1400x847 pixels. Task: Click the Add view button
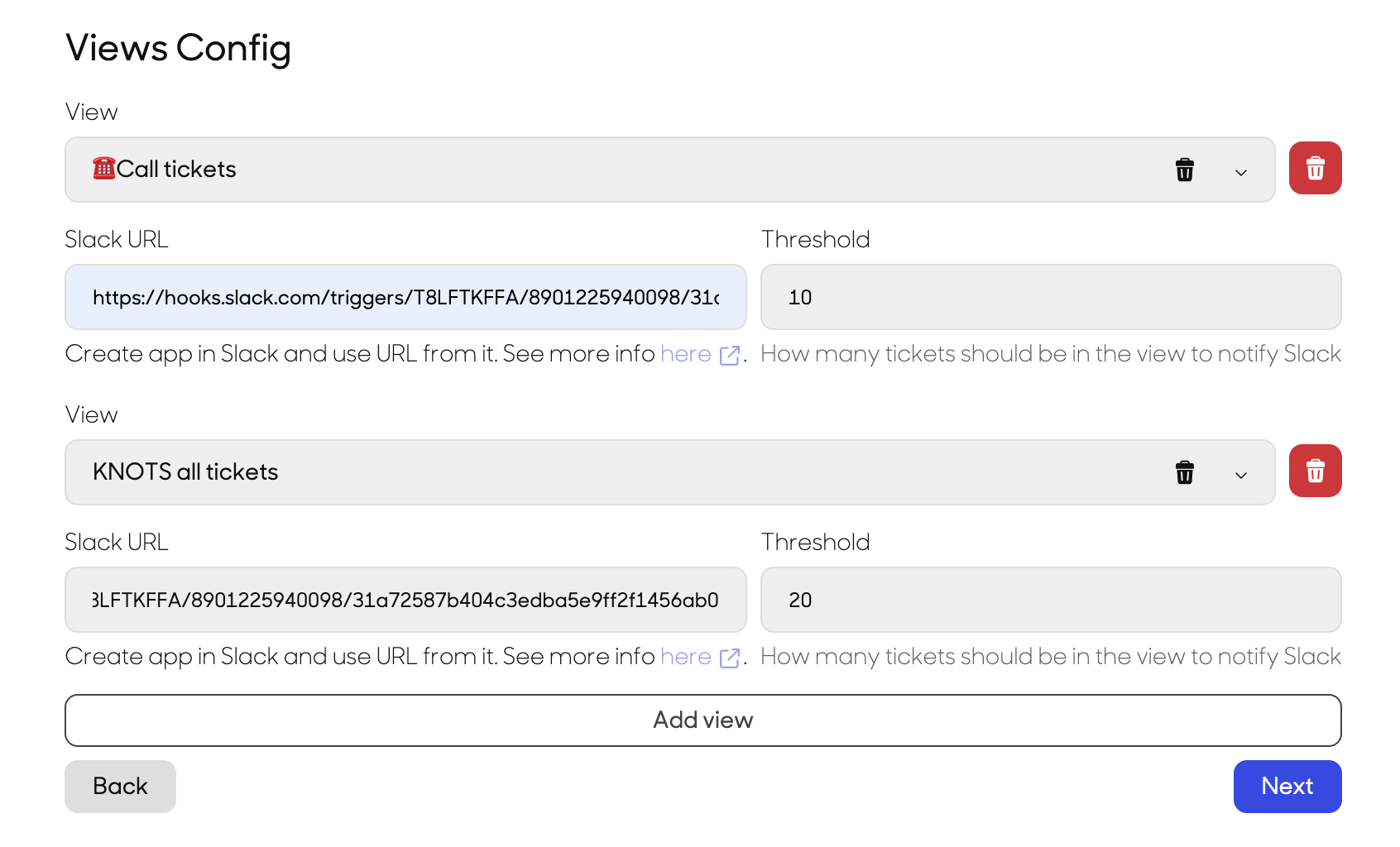[x=703, y=720]
